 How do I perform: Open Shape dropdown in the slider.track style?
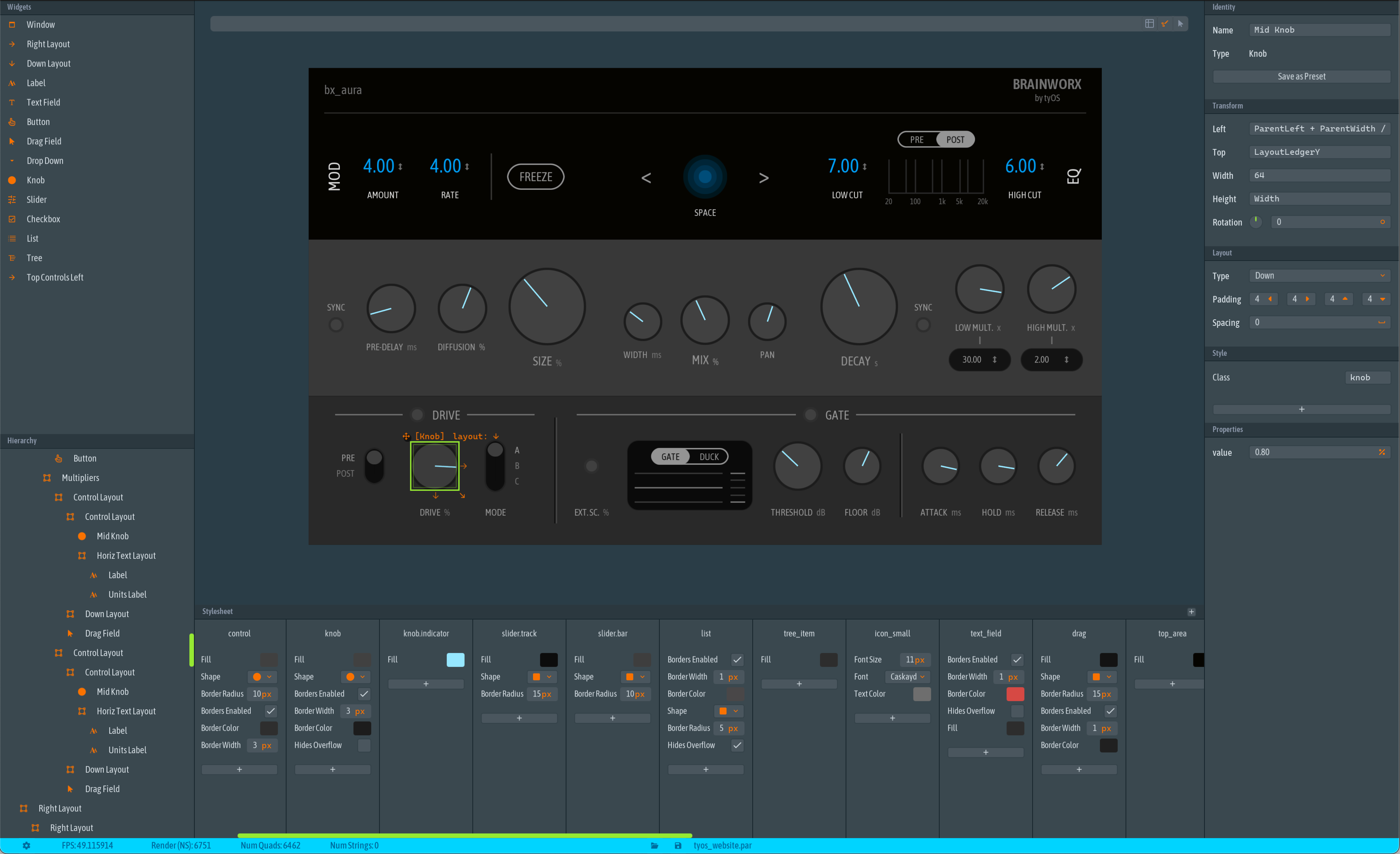click(x=542, y=677)
